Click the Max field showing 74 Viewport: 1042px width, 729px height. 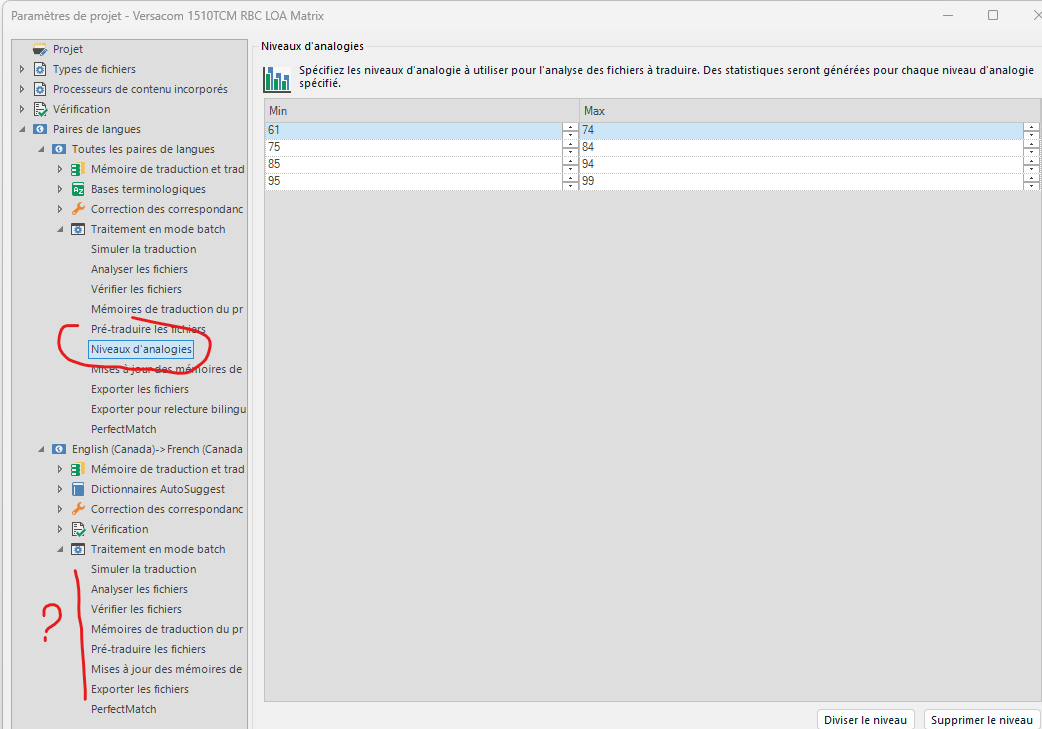(x=801, y=130)
